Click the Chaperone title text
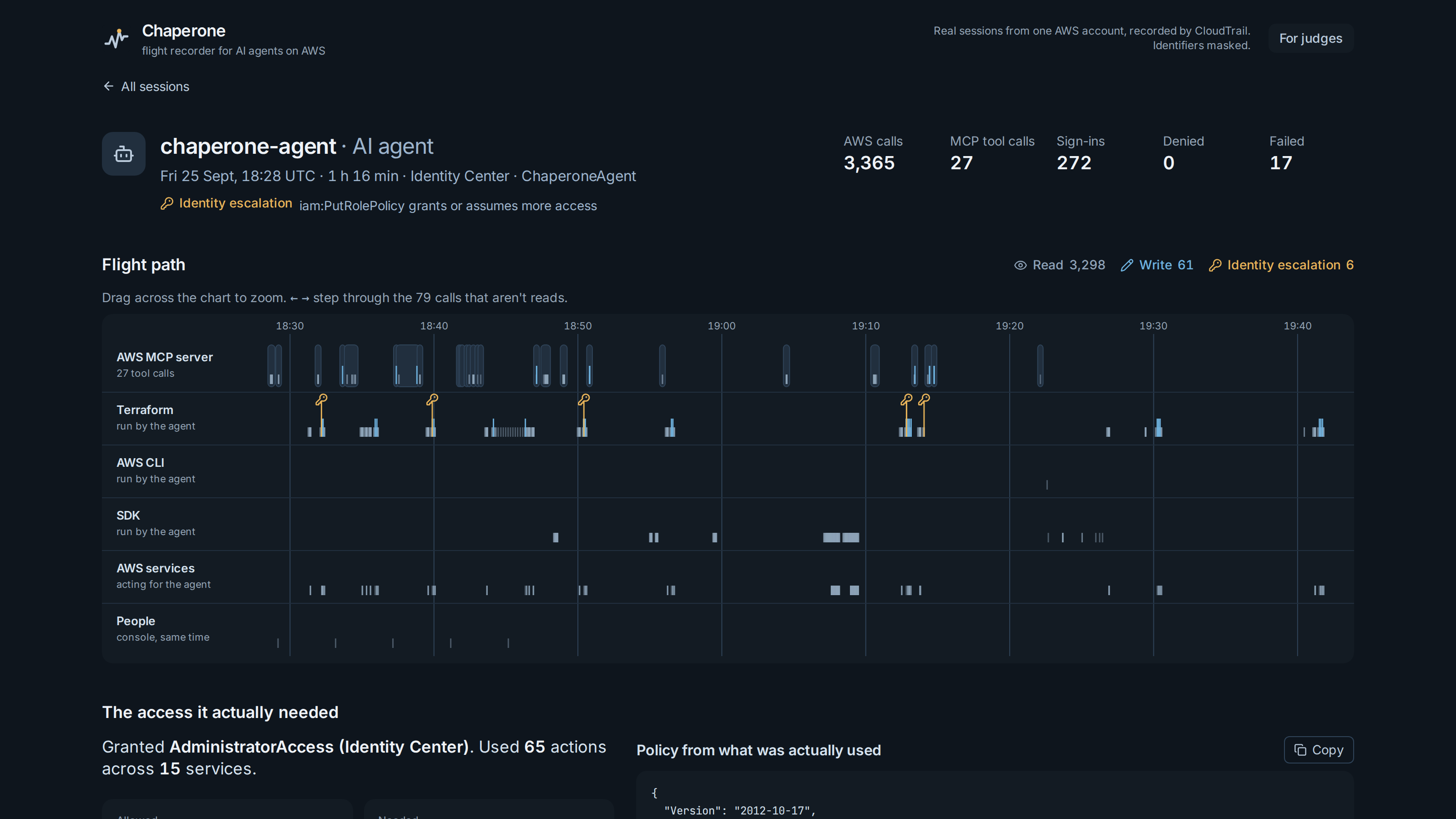 click(184, 31)
